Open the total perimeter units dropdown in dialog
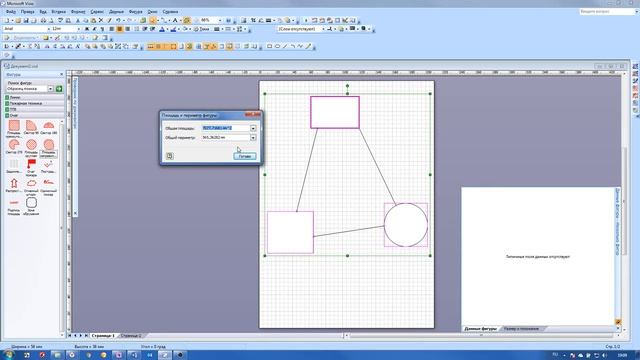The height and width of the screenshot is (360, 640). pyautogui.click(x=253, y=138)
